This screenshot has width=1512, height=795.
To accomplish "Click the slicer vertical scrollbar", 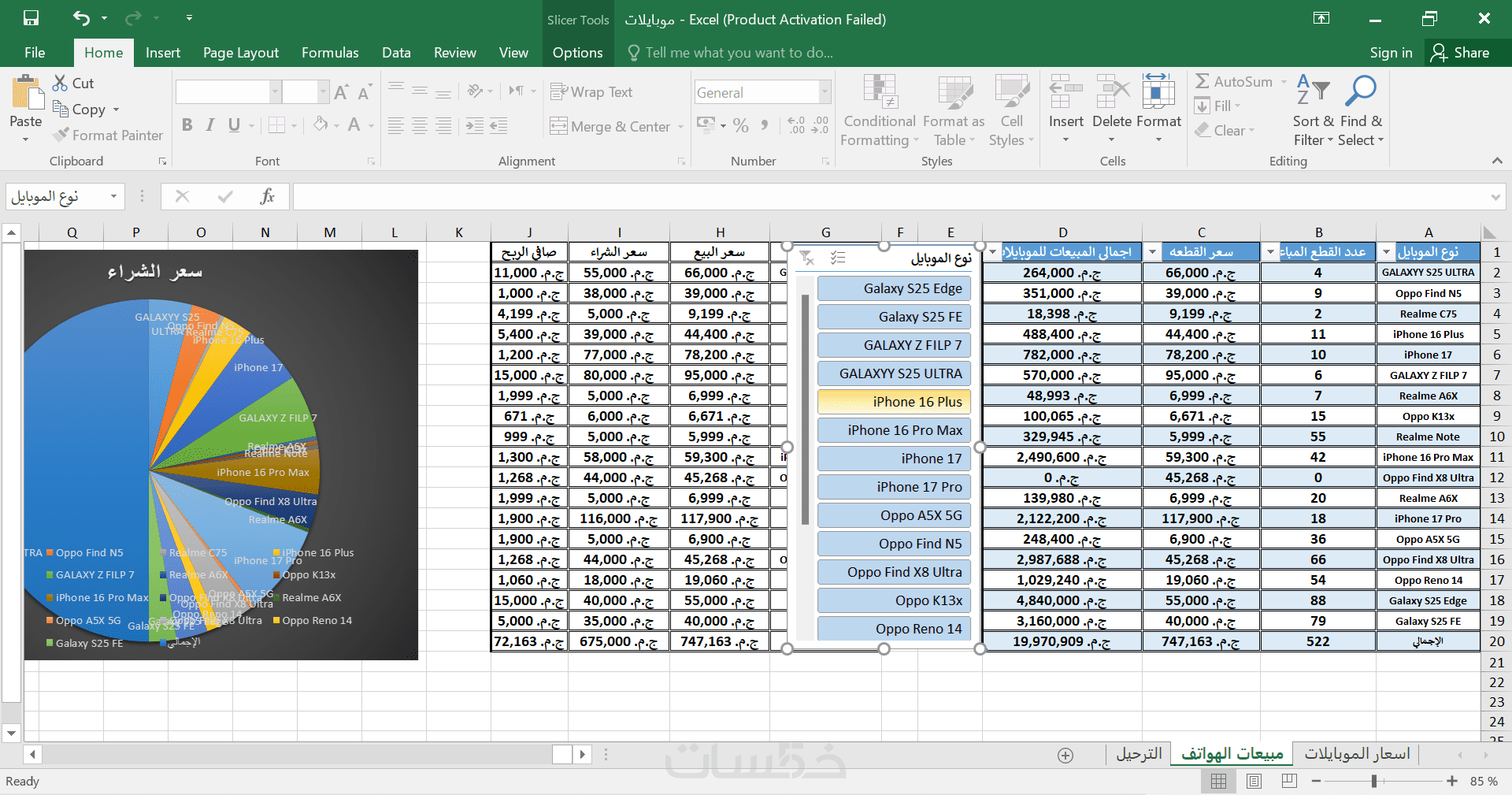I will (x=805, y=410).
